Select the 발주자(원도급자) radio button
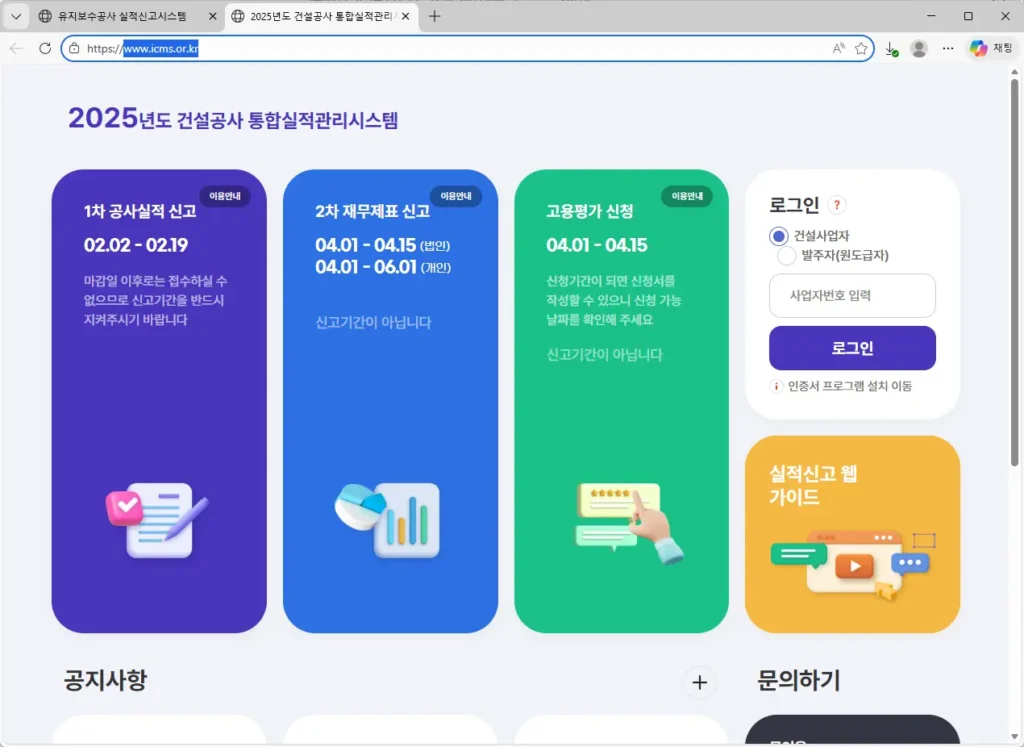This screenshot has width=1024, height=747. tap(788, 256)
